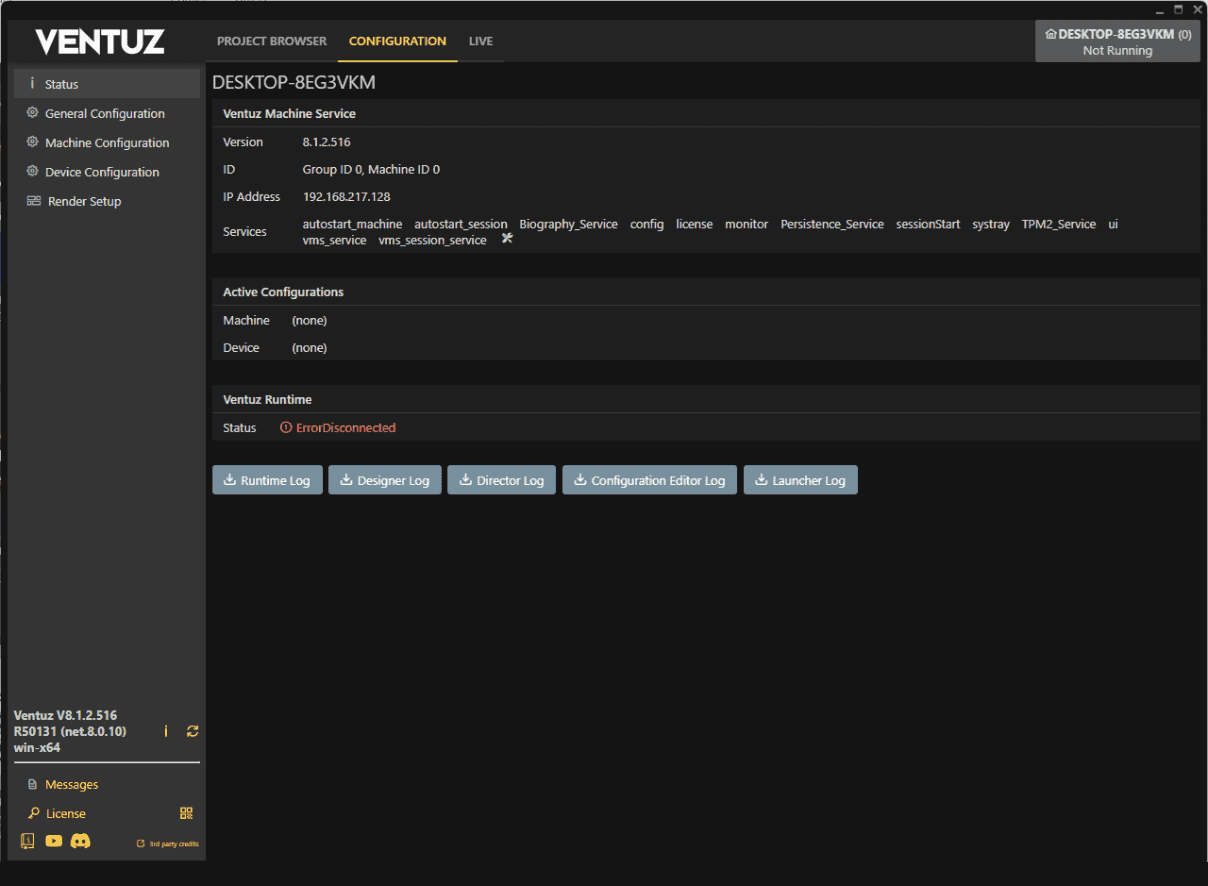The height and width of the screenshot is (886, 1208).
Task: Open the documentation book icon
Action: coord(27,841)
